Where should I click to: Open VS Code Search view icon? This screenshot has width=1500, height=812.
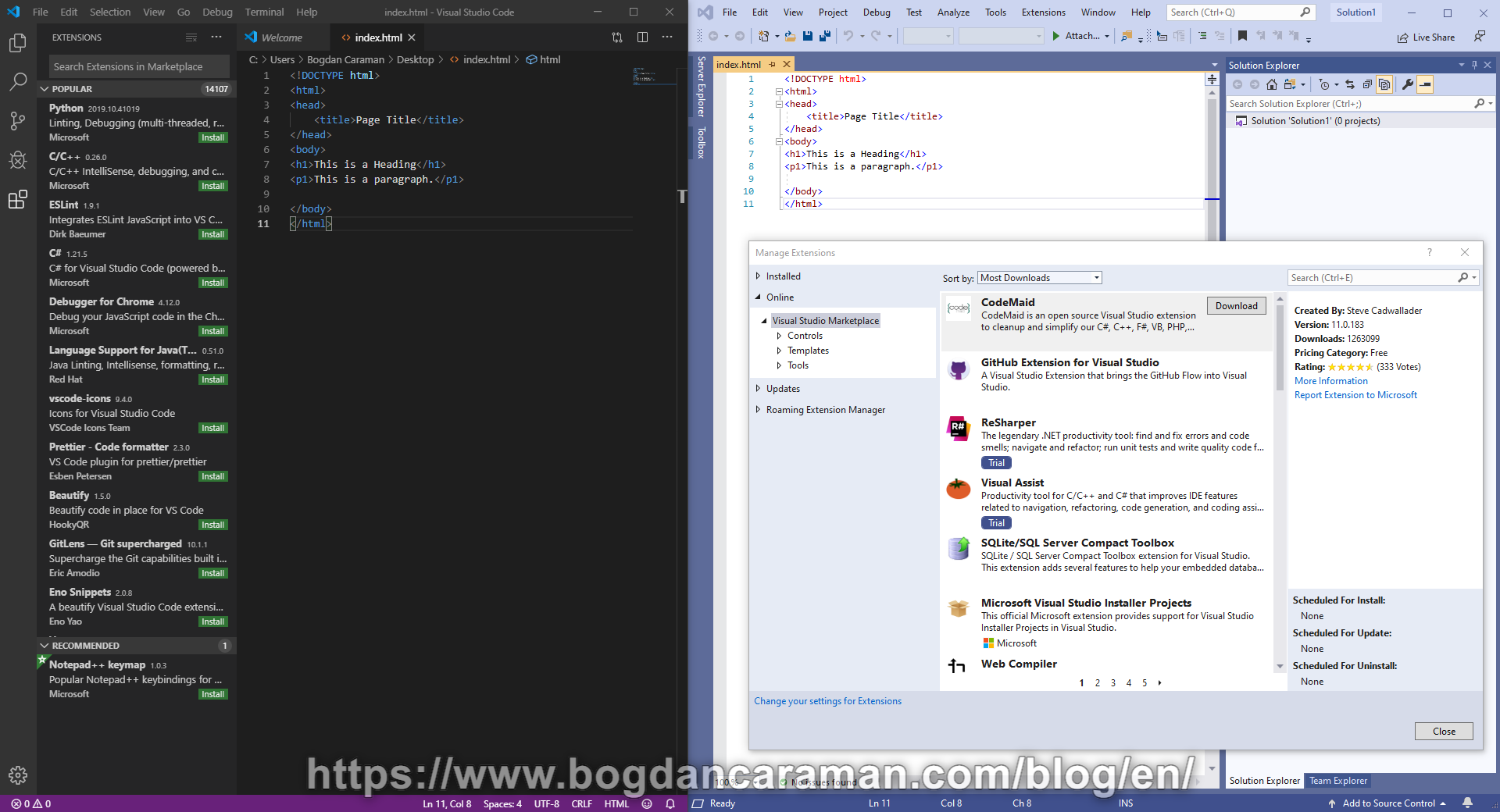click(x=17, y=81)
